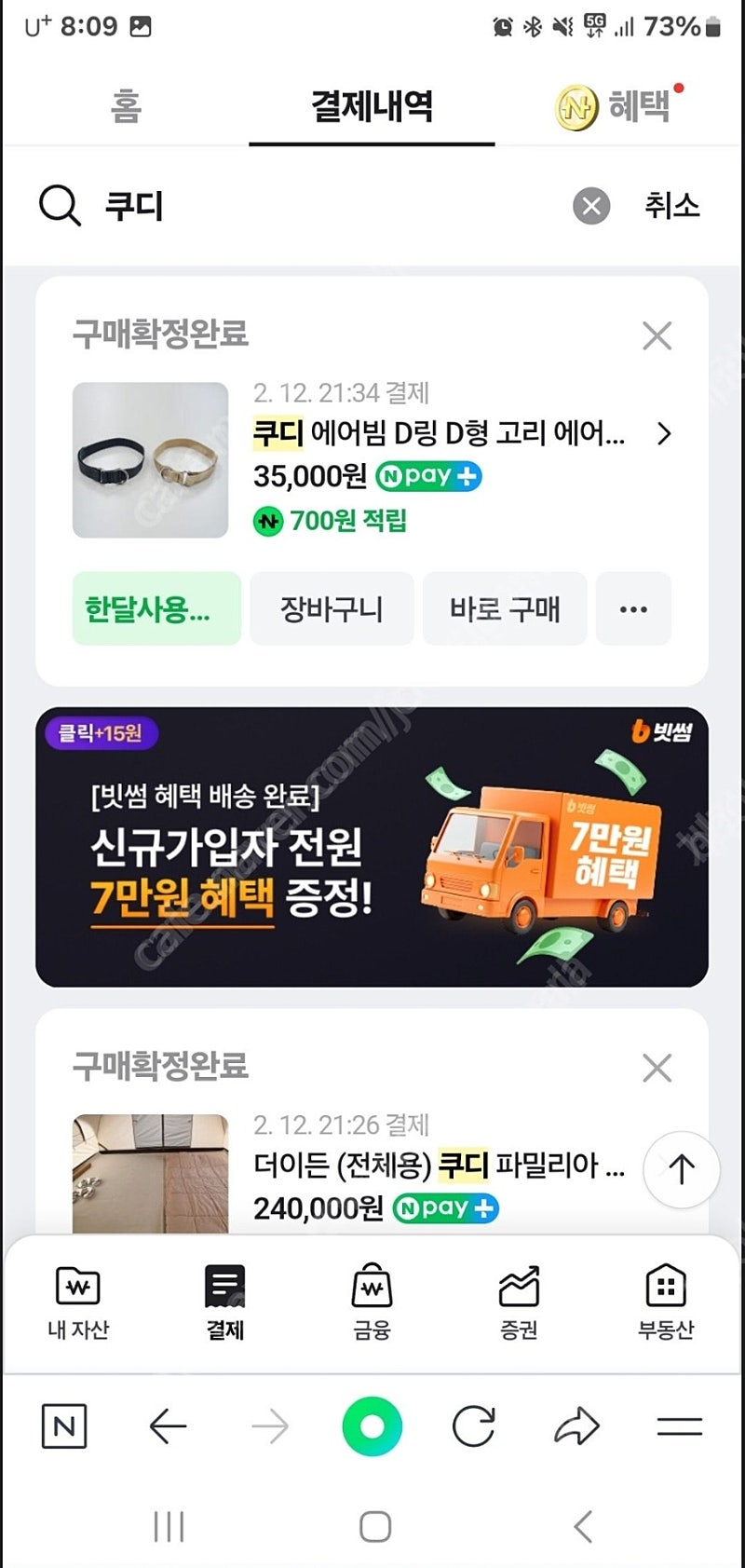Open the D-ring belt product thumbnail
745x1568 pixels.
click(150, 460)
